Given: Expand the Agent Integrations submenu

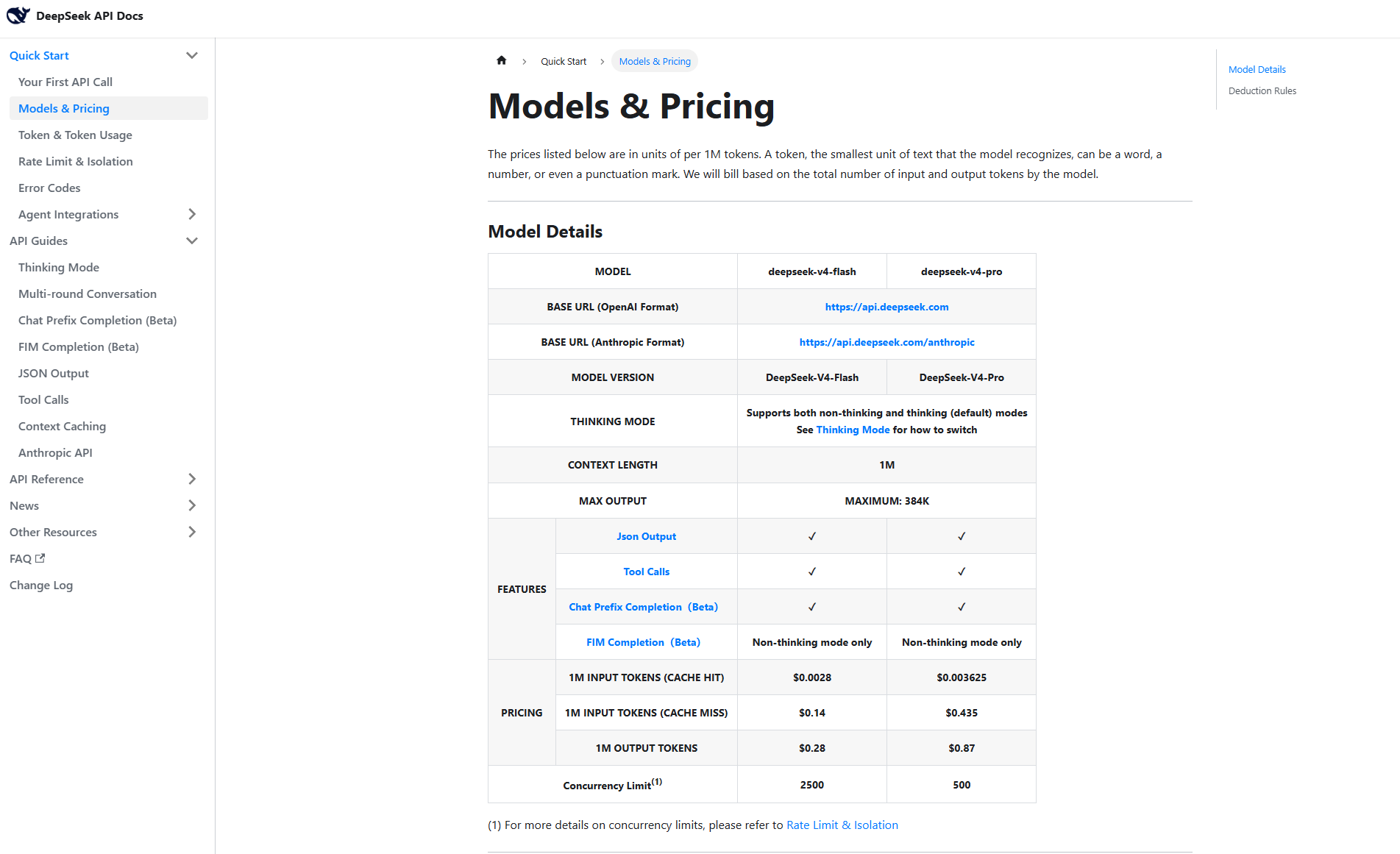Looking at the screenshot, I should point(192,214).
